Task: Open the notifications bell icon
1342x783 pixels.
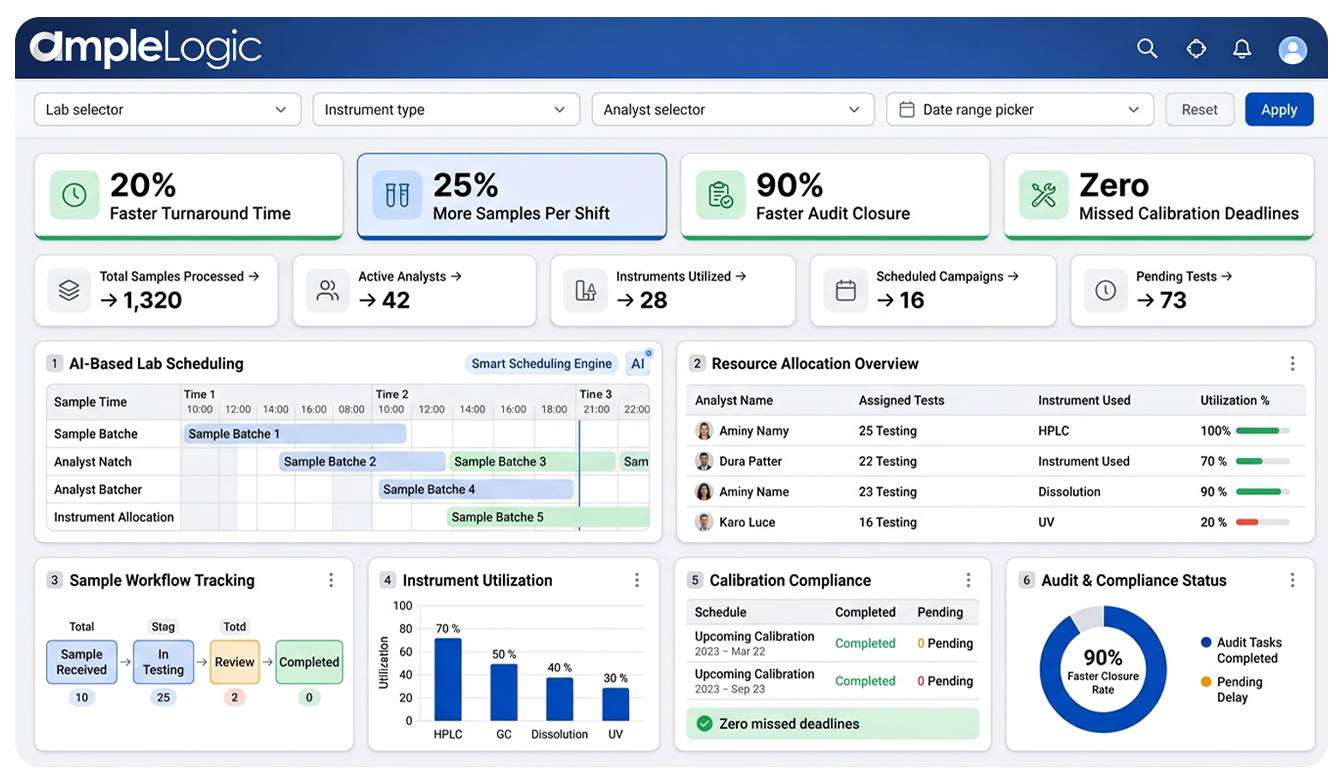Action: pos(1242,49)
